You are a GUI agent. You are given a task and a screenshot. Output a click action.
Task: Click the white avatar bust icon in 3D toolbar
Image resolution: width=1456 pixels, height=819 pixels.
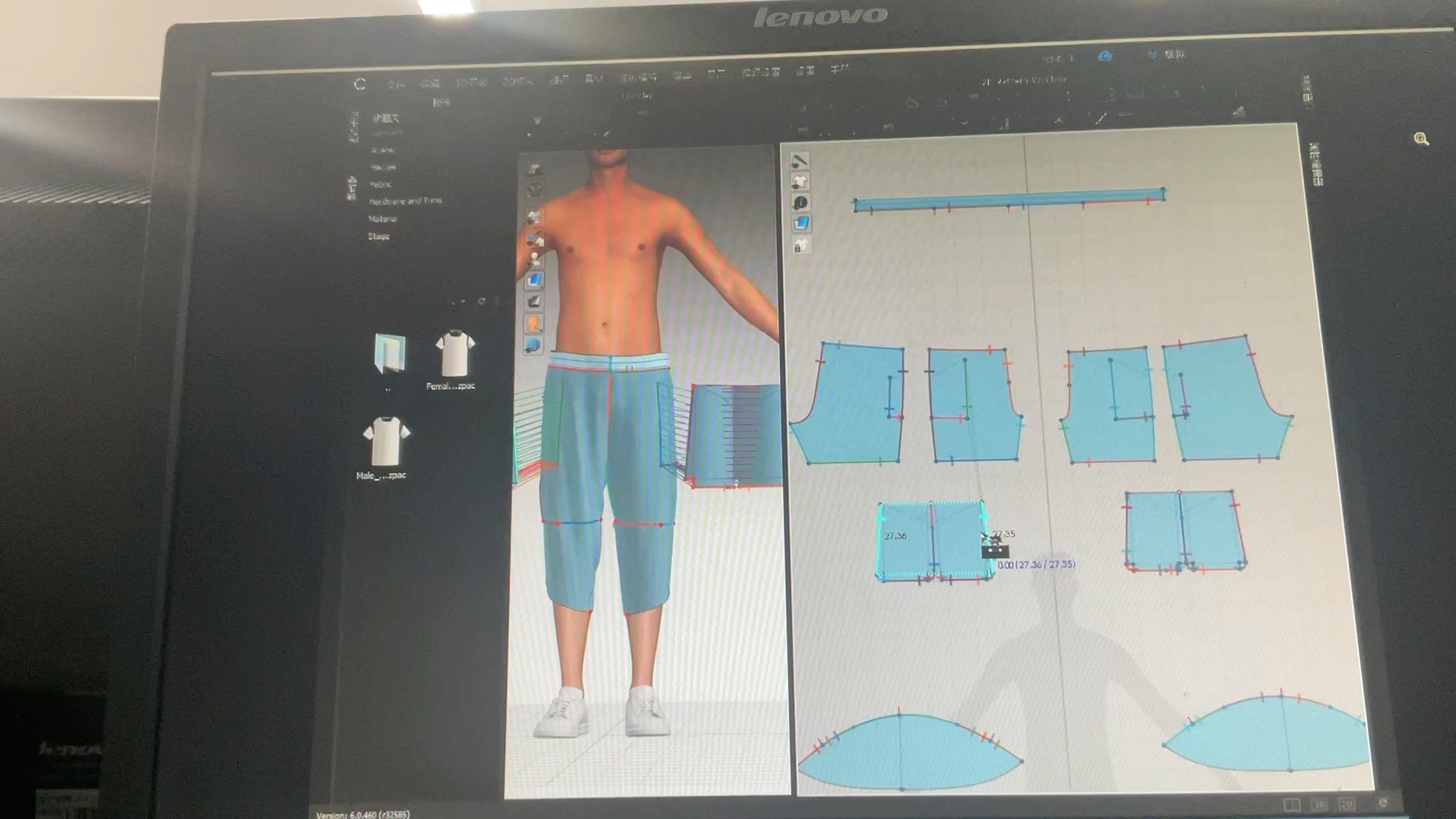point(535,260)
